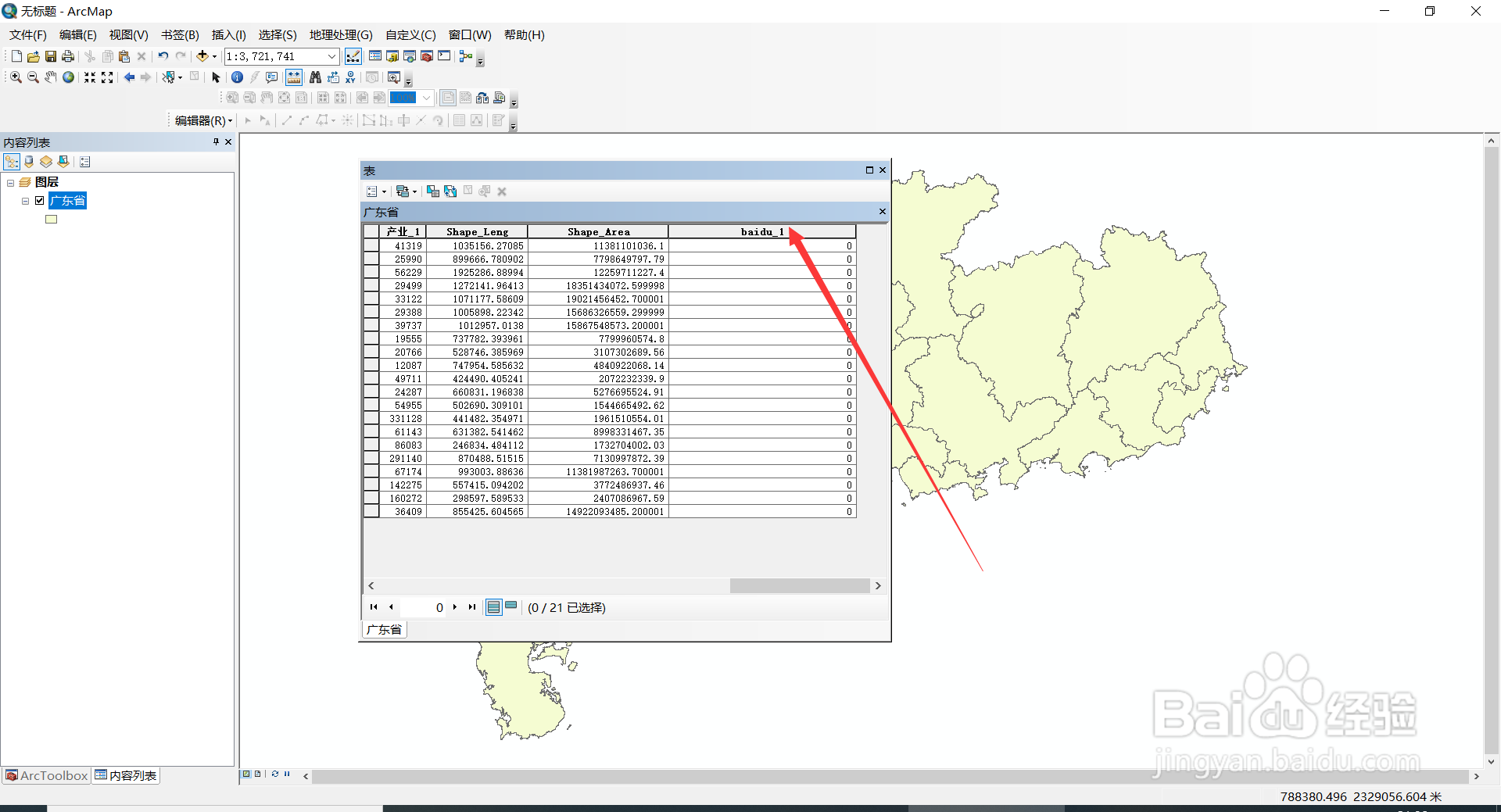Select the Measure tool
The width and height of the screenshot is (1501, 812).
tap(293, 77)
